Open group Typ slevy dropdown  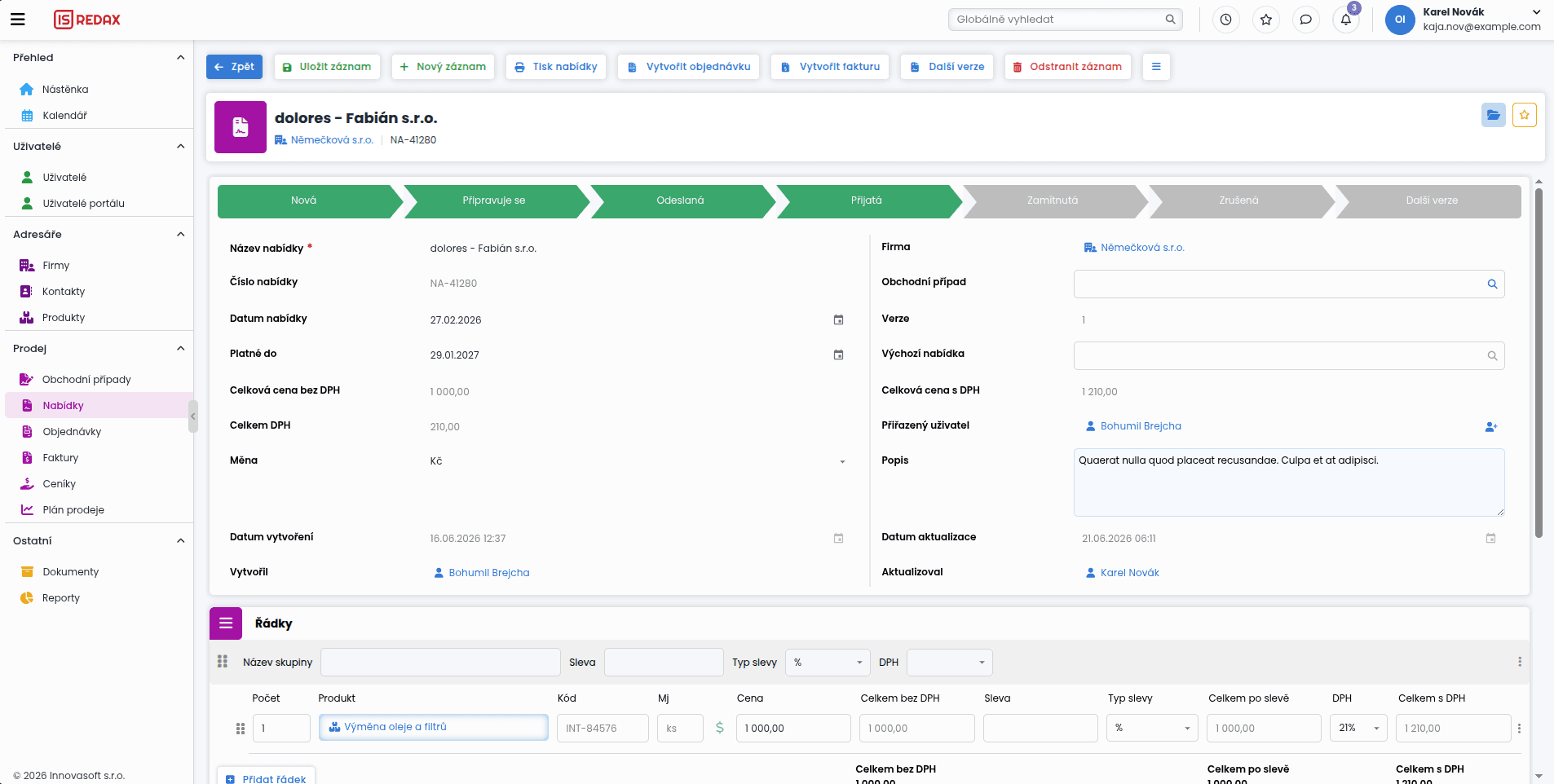[x=828, y=663]
